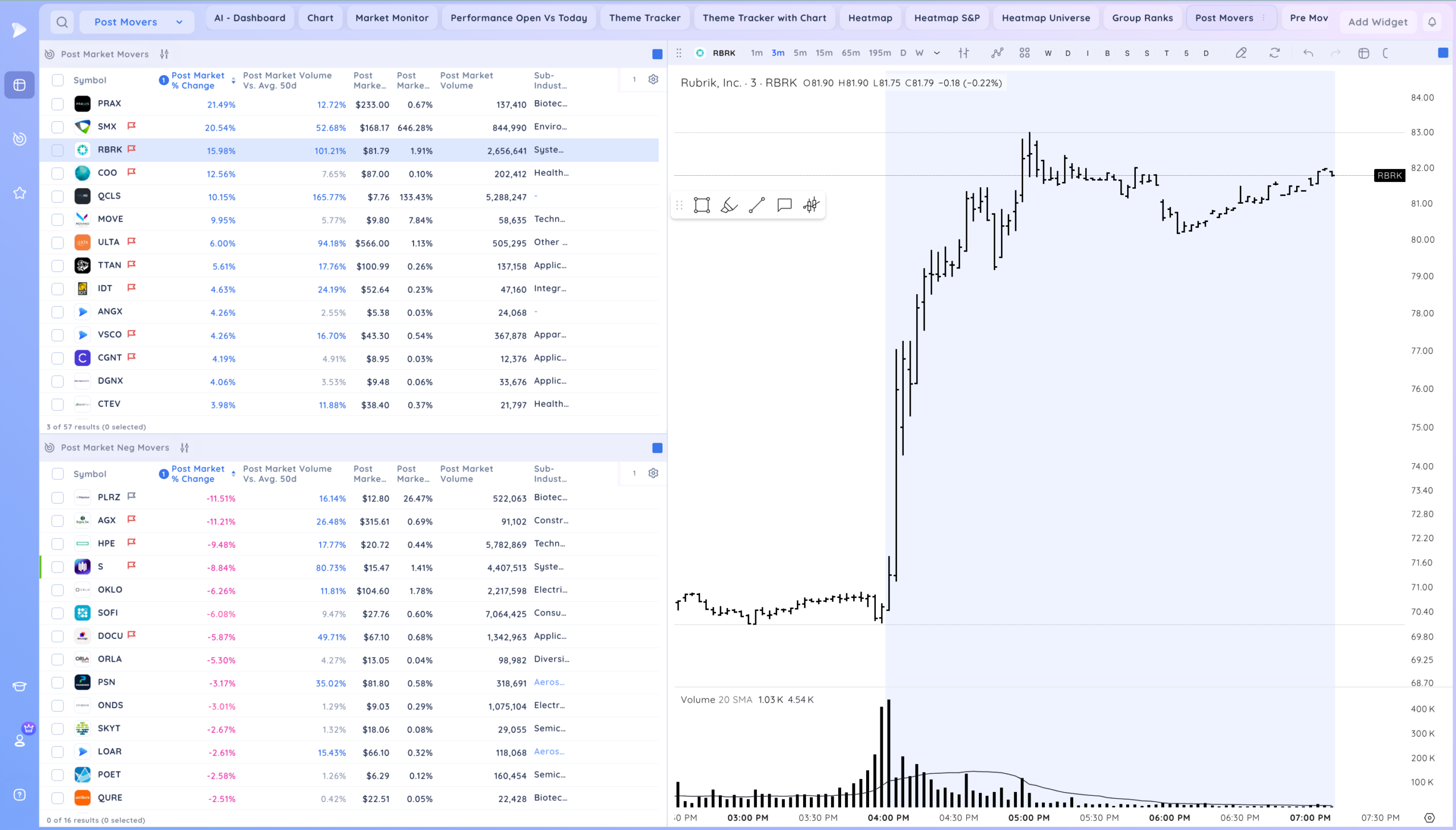Expand the chart timeframe chevron after W
Viewport: 1456px width, 830px height.
pyautogui.click(x=937, y=53)
